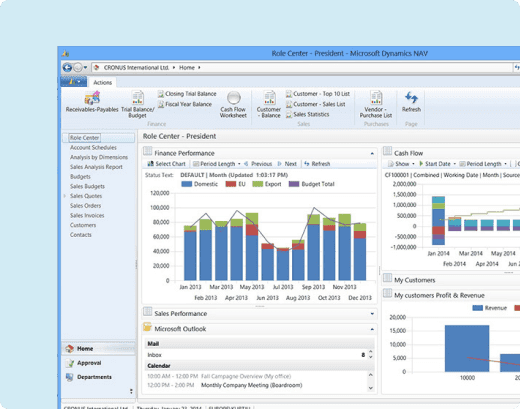Click the Revenue legend swatch
The height and width of the screenshot is (409, 520).
coord(478,308)
